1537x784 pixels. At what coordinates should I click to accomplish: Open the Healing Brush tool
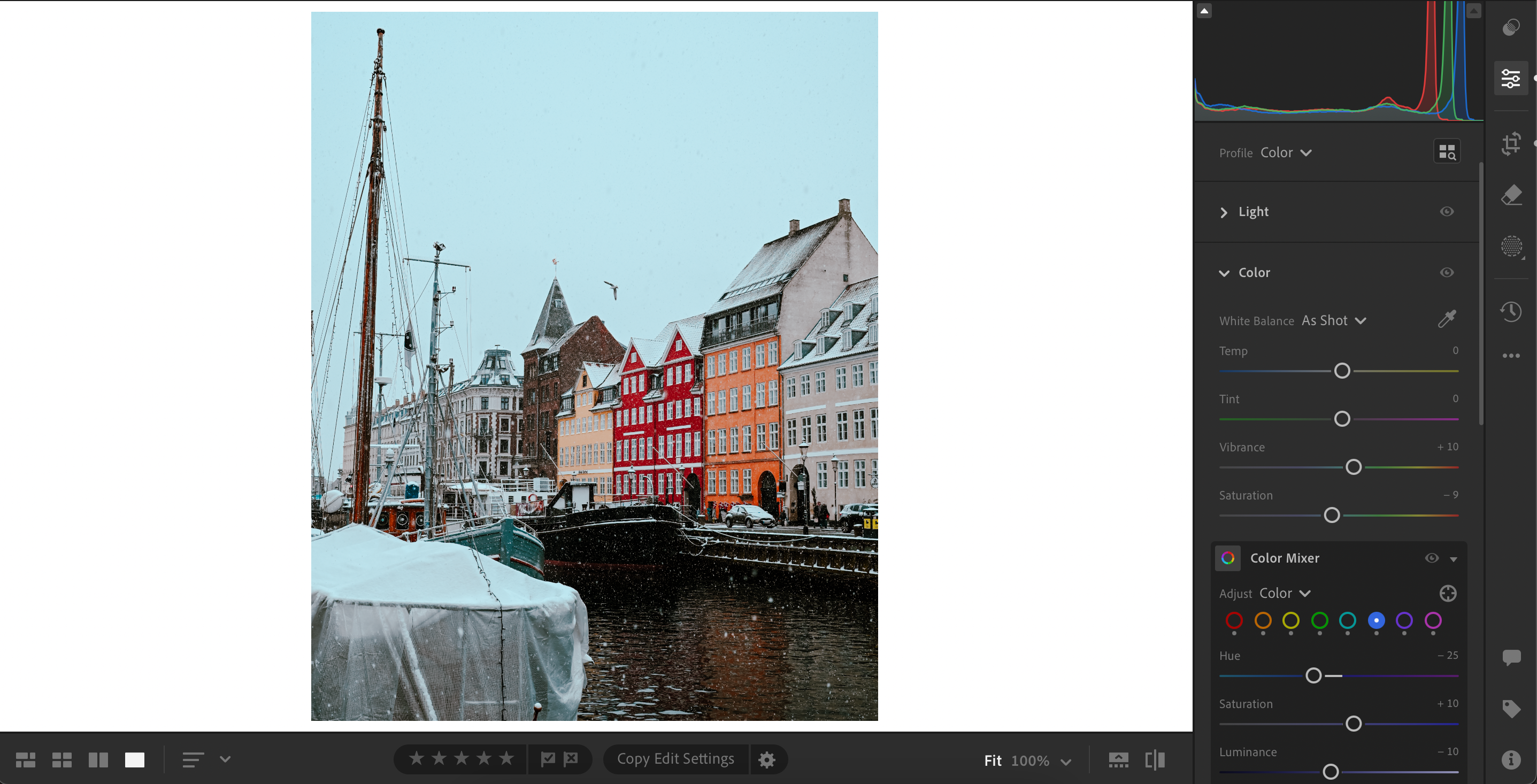1512,195
